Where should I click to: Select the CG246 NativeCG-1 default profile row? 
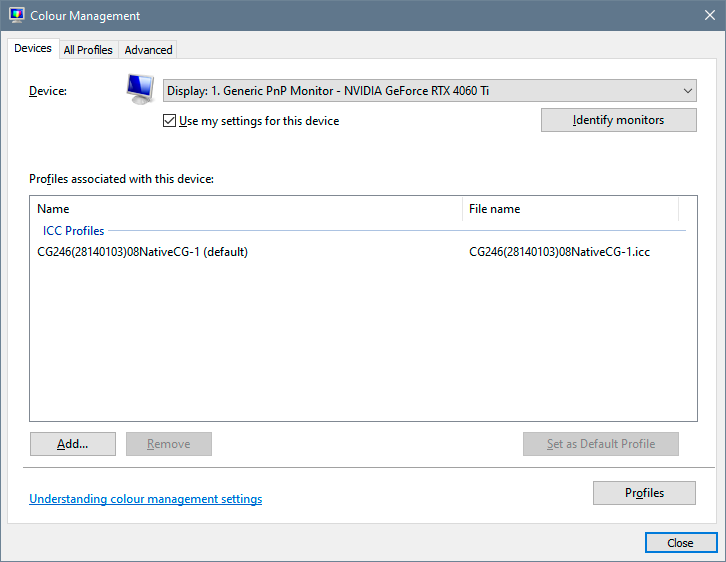point(142,252)
